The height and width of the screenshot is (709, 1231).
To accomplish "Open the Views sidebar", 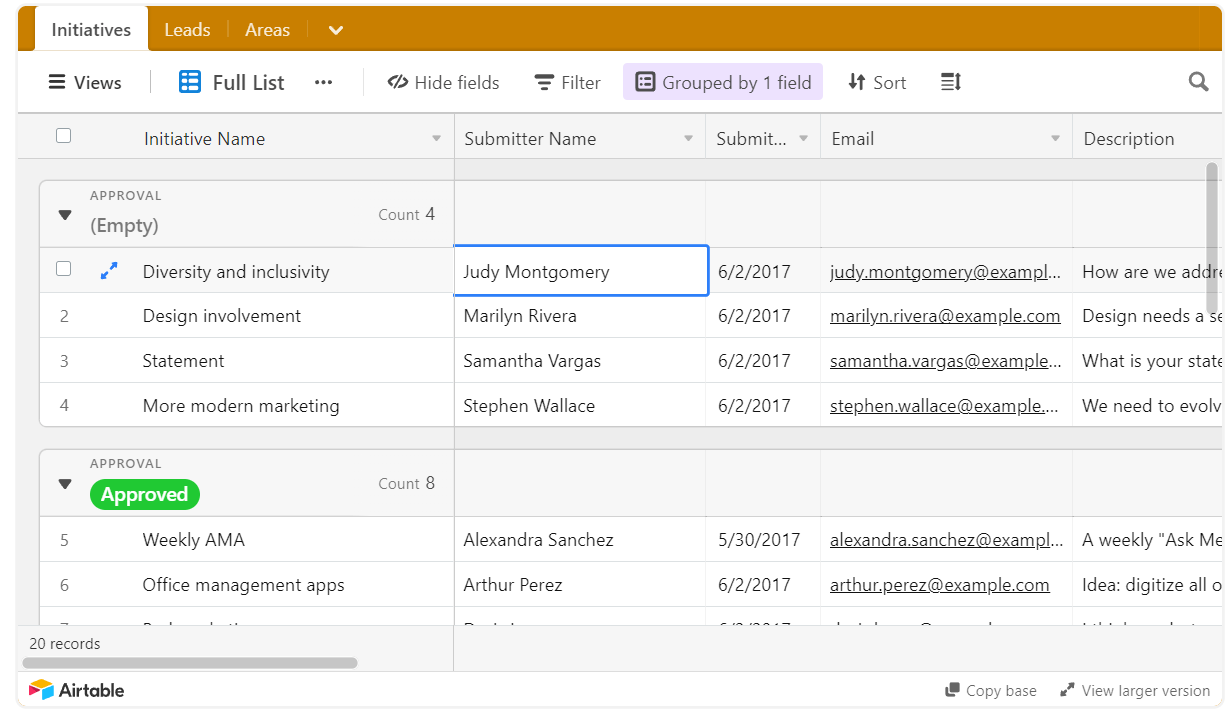I will (x=84, y=81).
